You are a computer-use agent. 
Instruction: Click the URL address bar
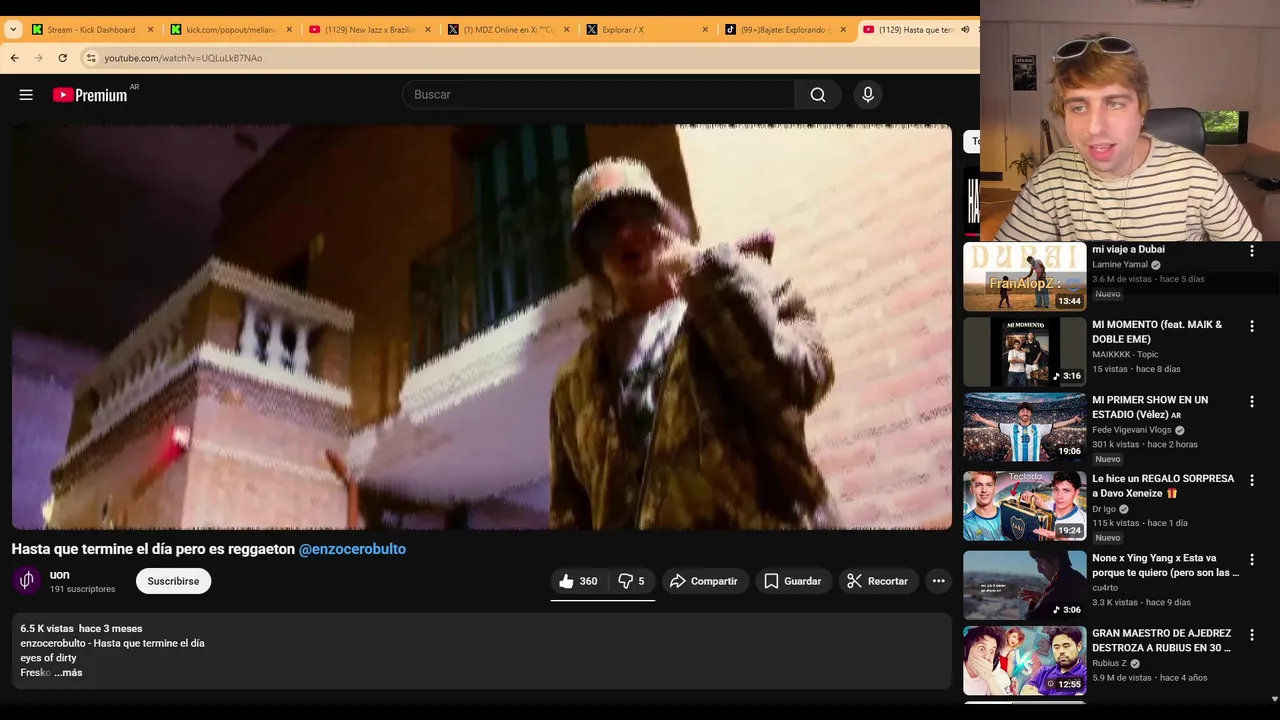pyautogui.click(x=530, y=58)
